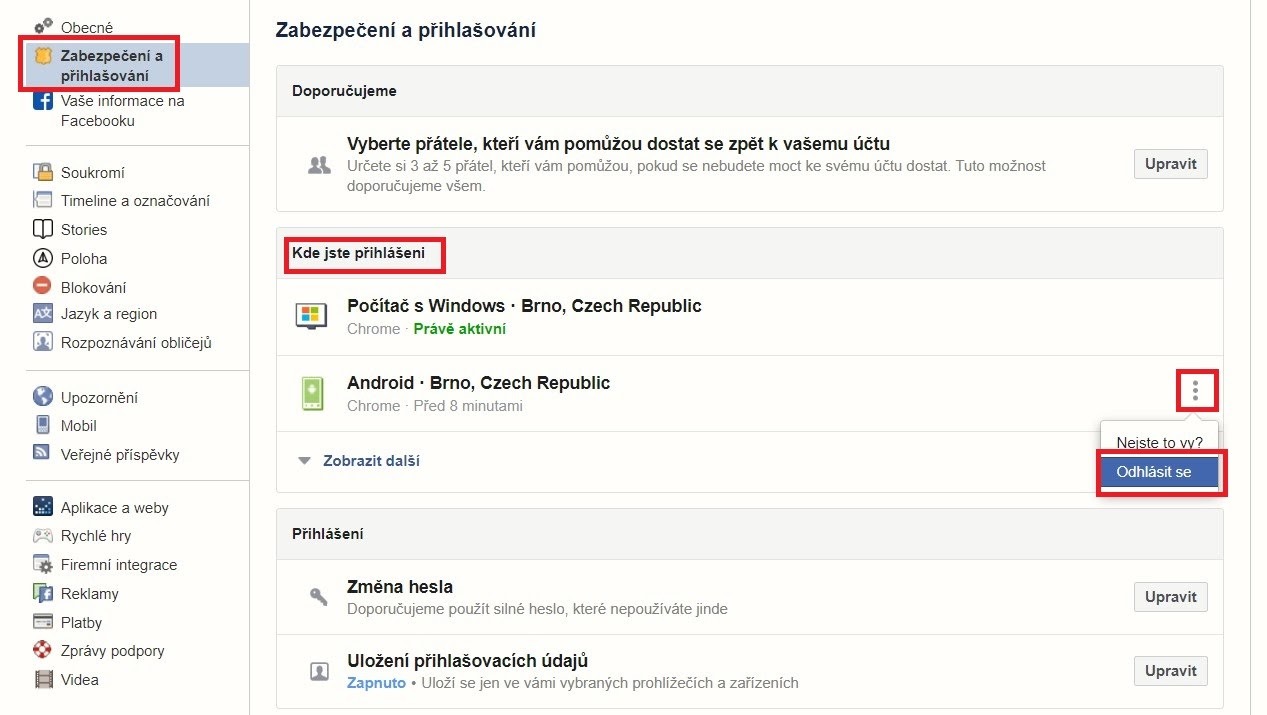Click Uložení přihlašovacích údajů heading
The width and height of the screenshot is (1267, 715).
pyautogui.click(x=467, y=661)
